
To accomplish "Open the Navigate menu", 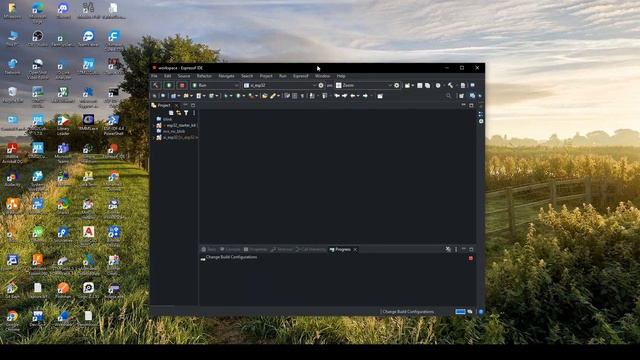I will (x=226, y=76).
